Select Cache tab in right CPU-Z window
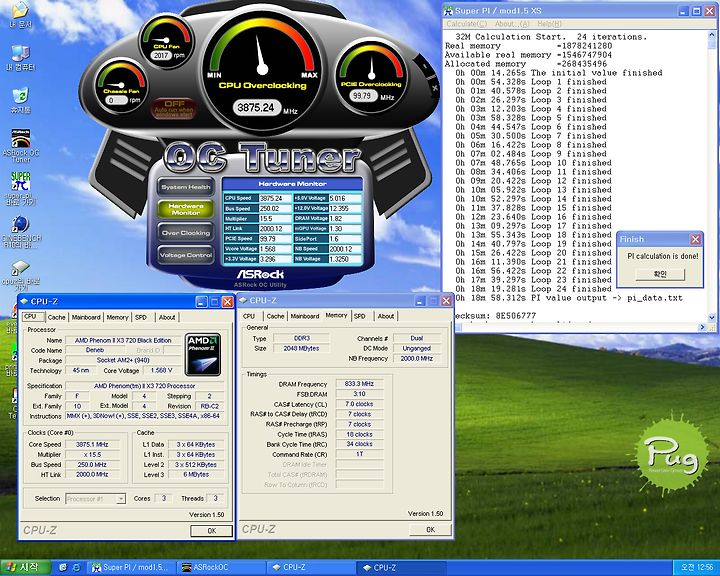The image size is (720, 576). (275, 316)
